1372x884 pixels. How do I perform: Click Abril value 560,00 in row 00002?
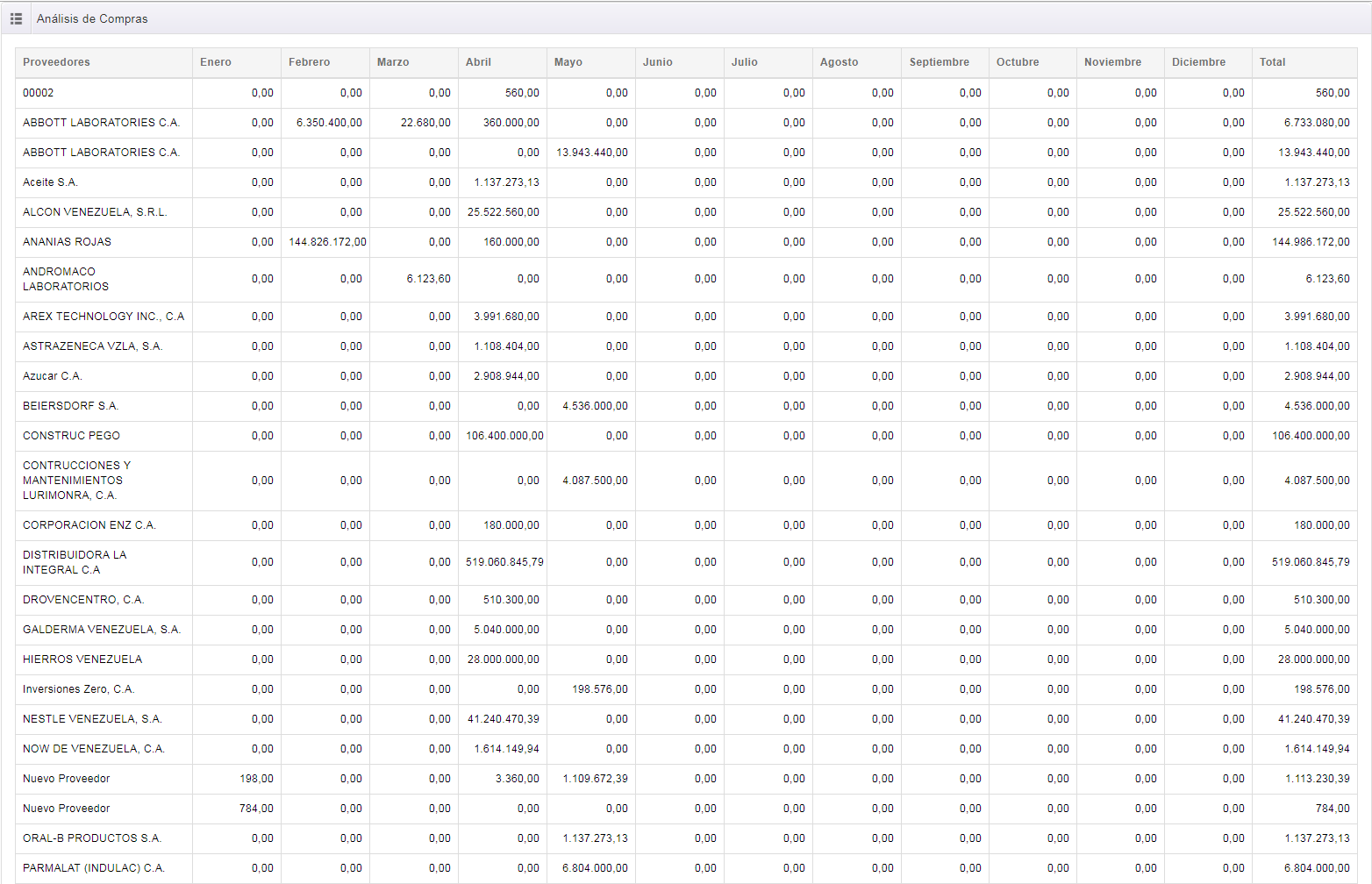coord(522,93)
